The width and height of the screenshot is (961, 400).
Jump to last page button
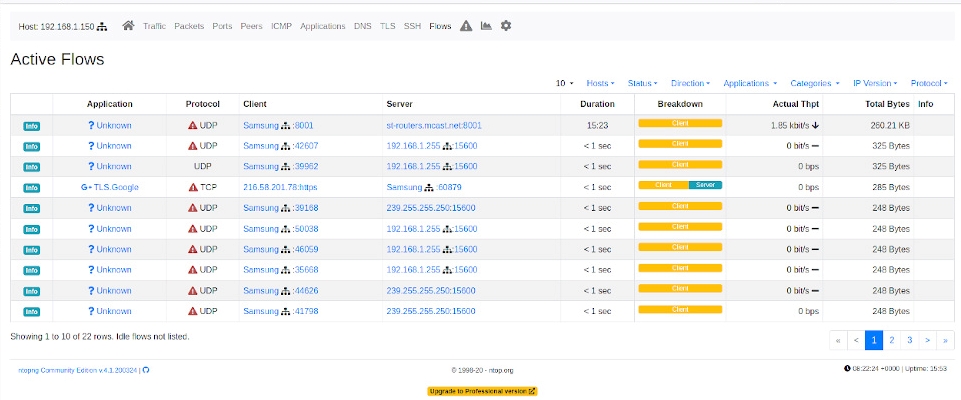pos(946,340)
